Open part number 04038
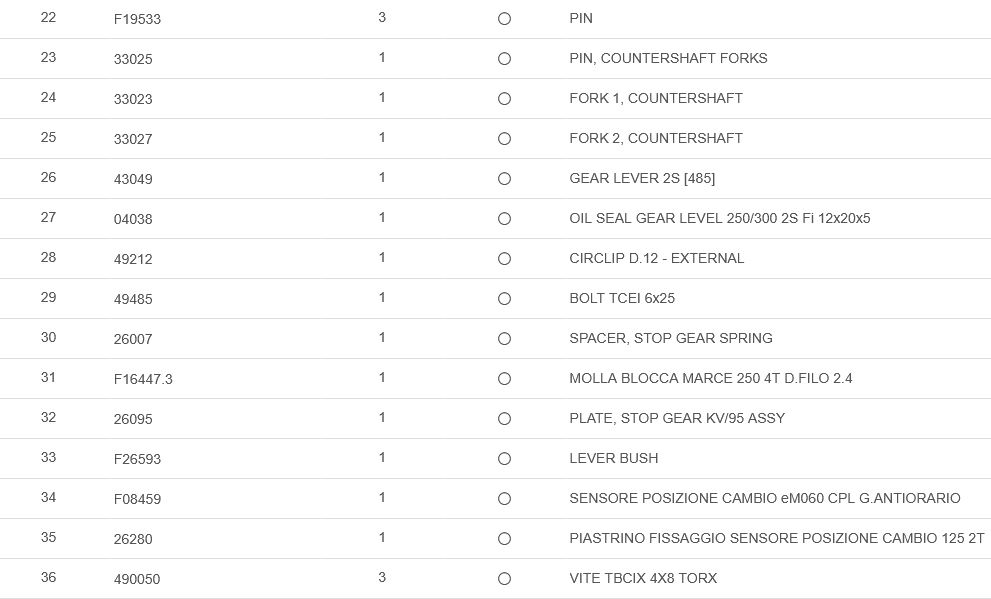Screen dimensions: 991x599 (133, 219)
